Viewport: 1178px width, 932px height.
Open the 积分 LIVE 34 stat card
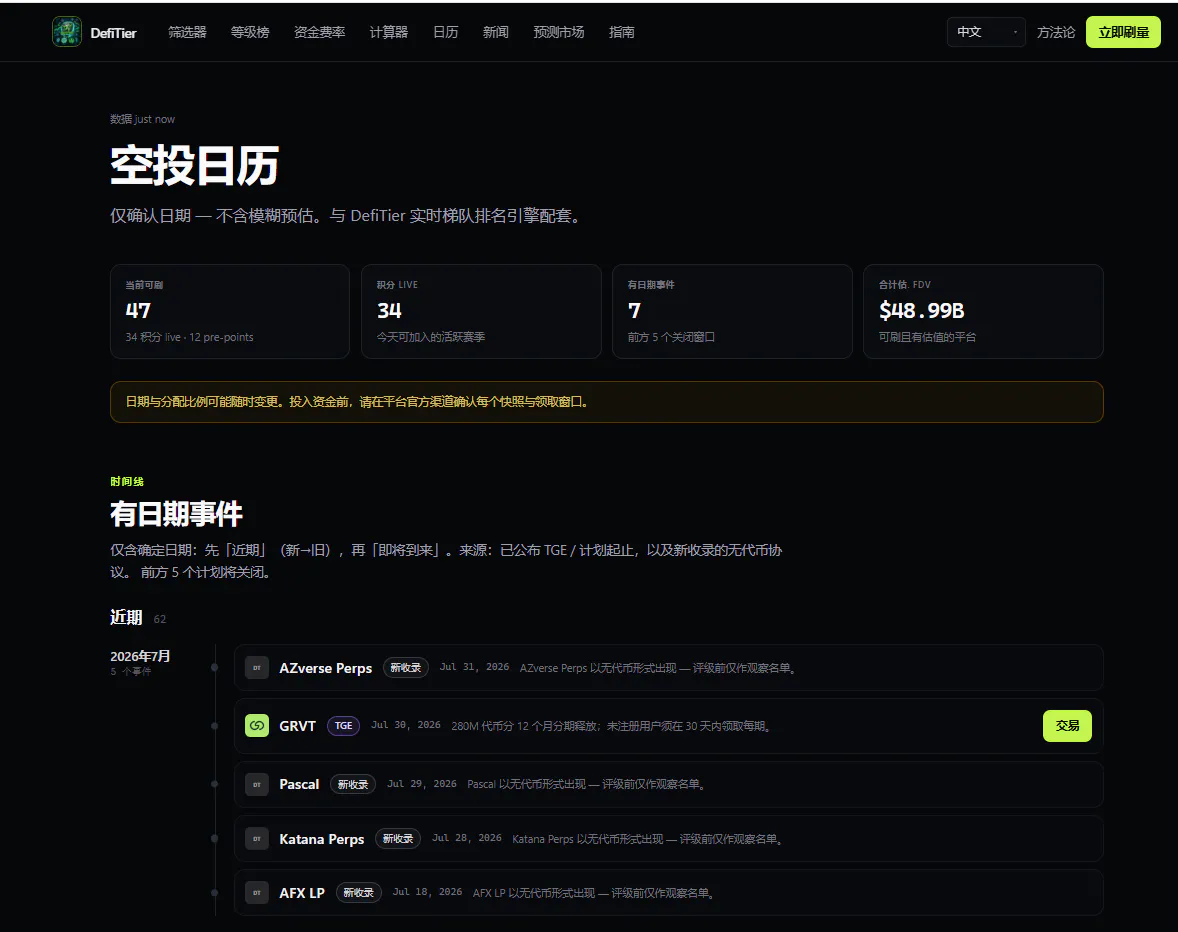click(481, 311)
